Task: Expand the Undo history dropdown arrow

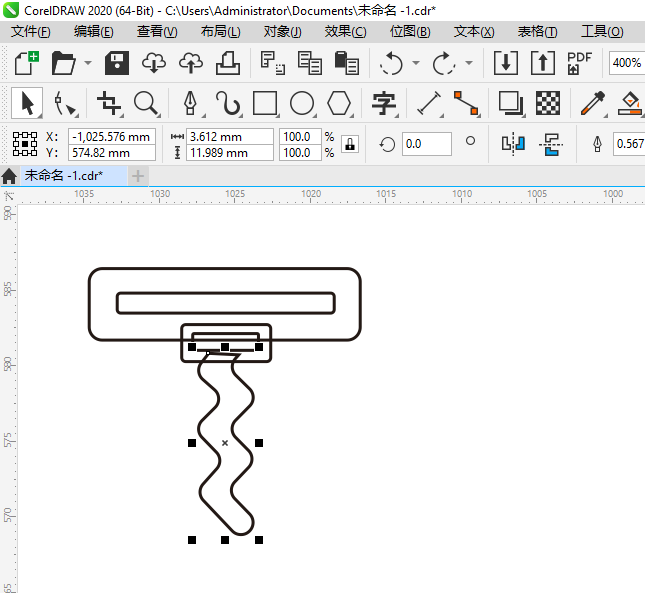Action: tap(416, 63)
